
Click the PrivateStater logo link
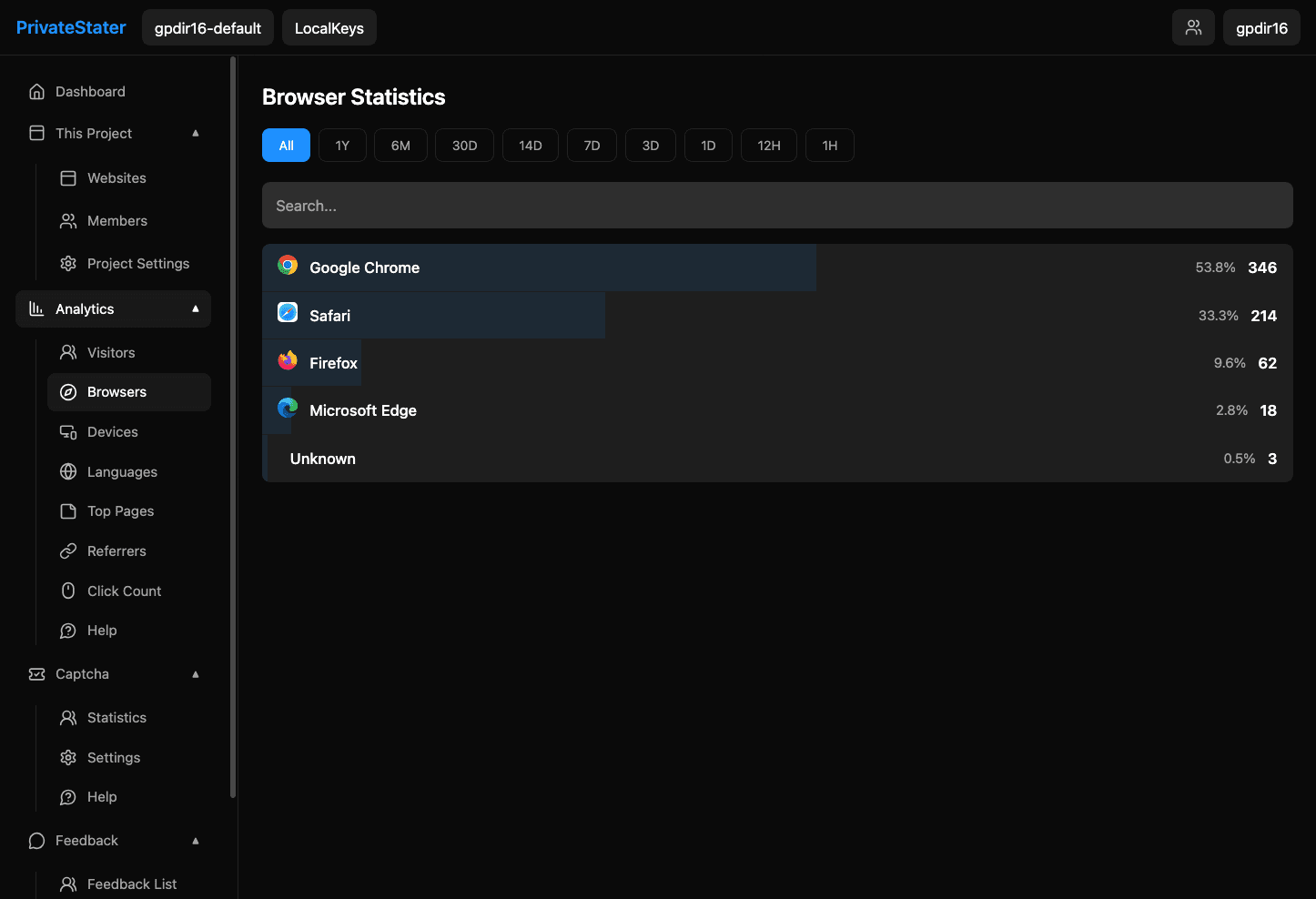[71, 27]
